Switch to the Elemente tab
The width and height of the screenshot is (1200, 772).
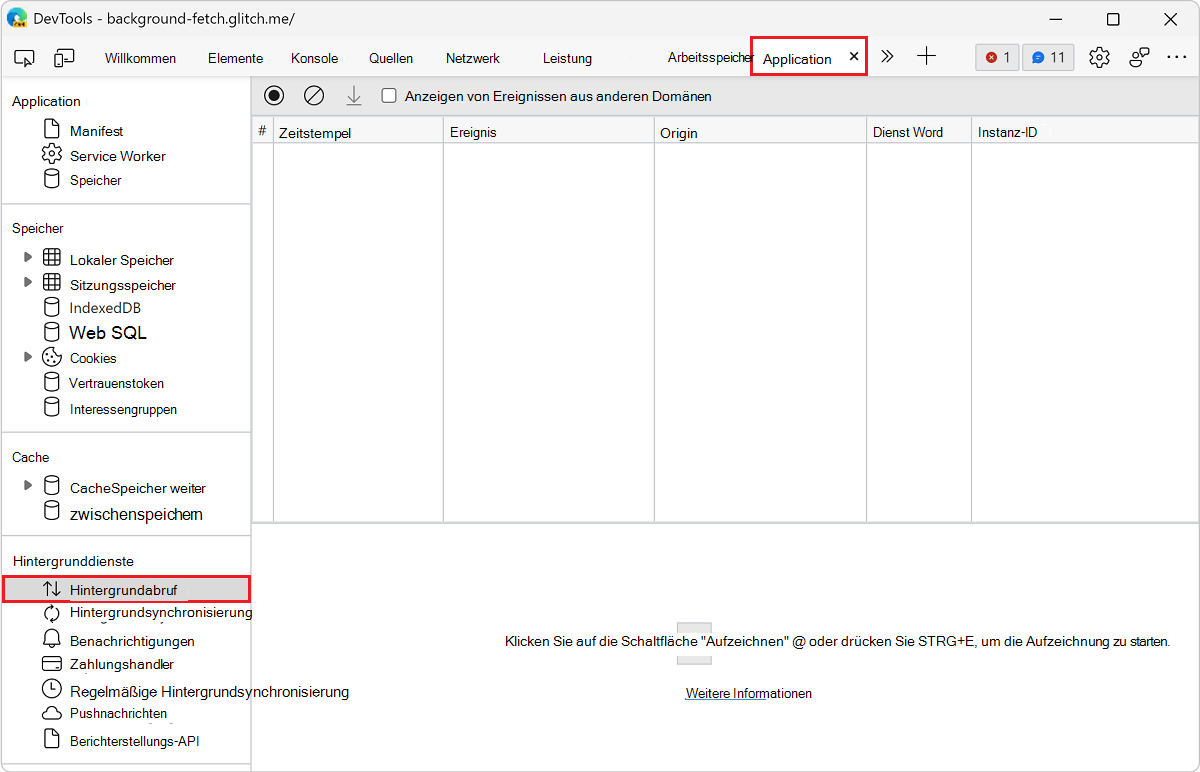coord(235,58)
